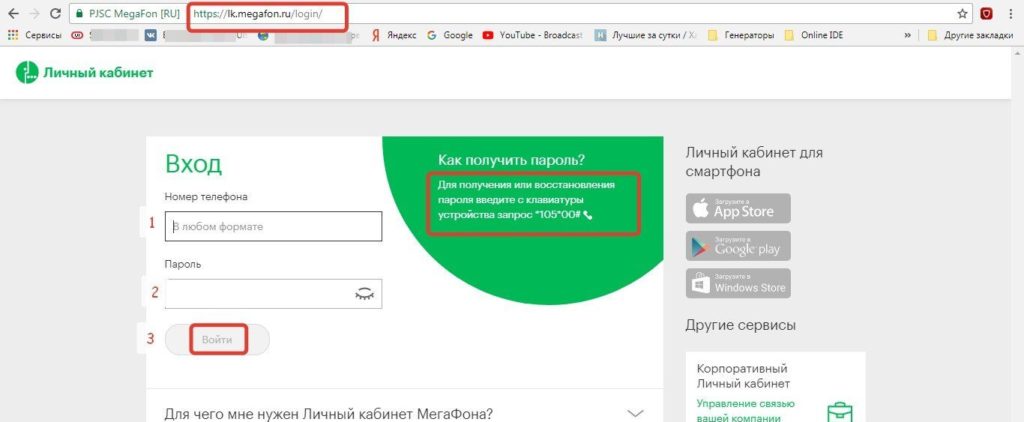1024x422 pixels.
Task: Click the browser back arrow
Action: tap(11, 14)
